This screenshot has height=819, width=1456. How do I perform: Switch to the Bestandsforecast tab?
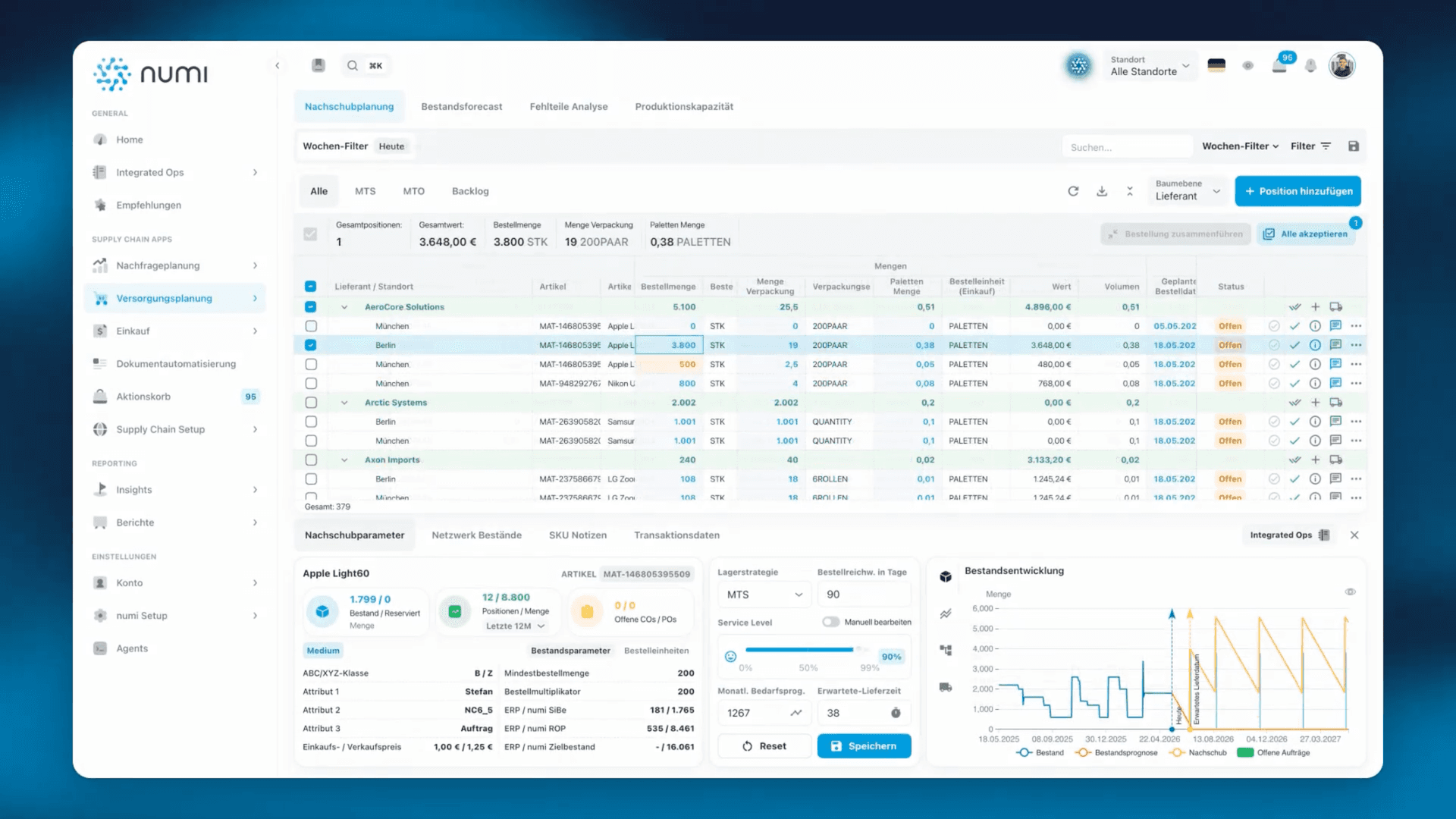[x=462, y=107]
